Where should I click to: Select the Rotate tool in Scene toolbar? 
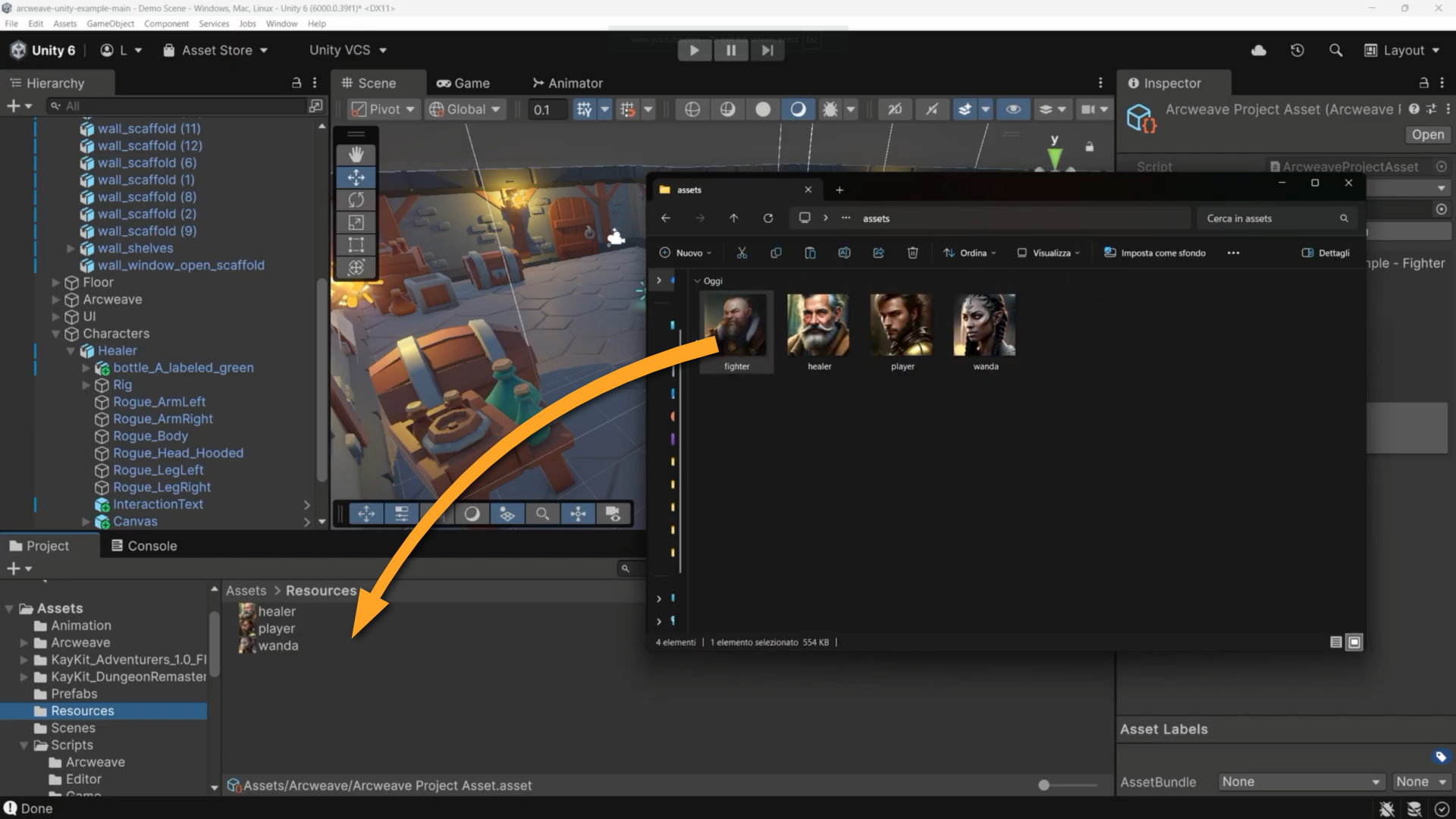click(x=356, y=199)
